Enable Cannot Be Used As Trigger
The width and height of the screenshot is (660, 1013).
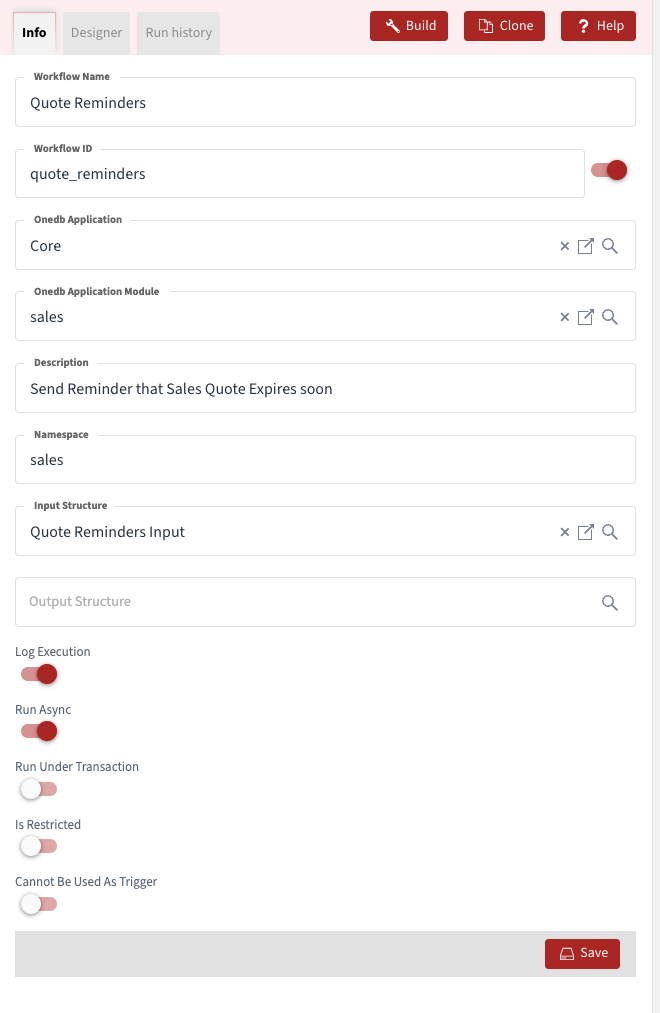(38, 904)
